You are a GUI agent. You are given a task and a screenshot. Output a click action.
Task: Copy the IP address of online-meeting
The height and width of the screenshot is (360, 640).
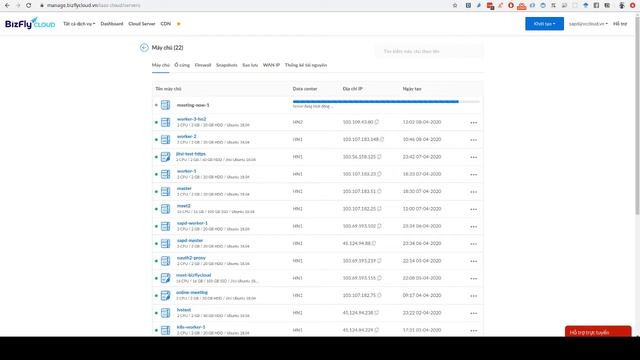tap(379, 295)
